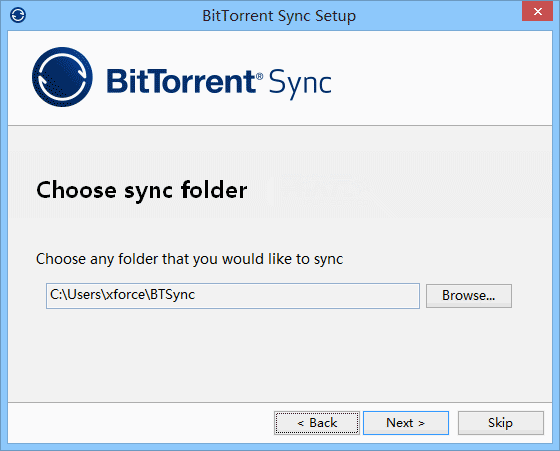Click the blank band right of Choose sync folder
Screen dimensions: 560x451
click(400, 190)
